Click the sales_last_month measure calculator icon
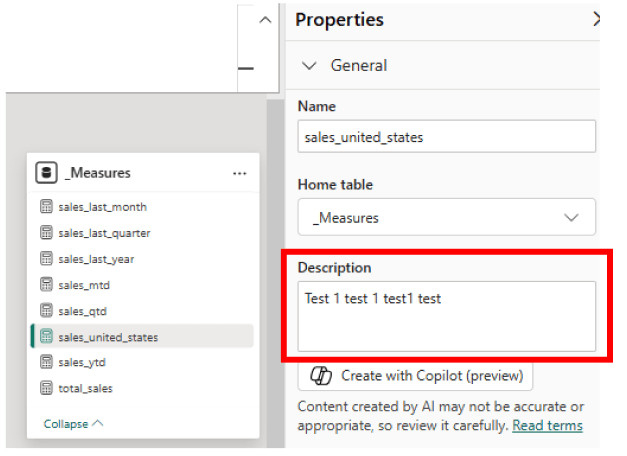627x456 pixels. pos(46,207)
